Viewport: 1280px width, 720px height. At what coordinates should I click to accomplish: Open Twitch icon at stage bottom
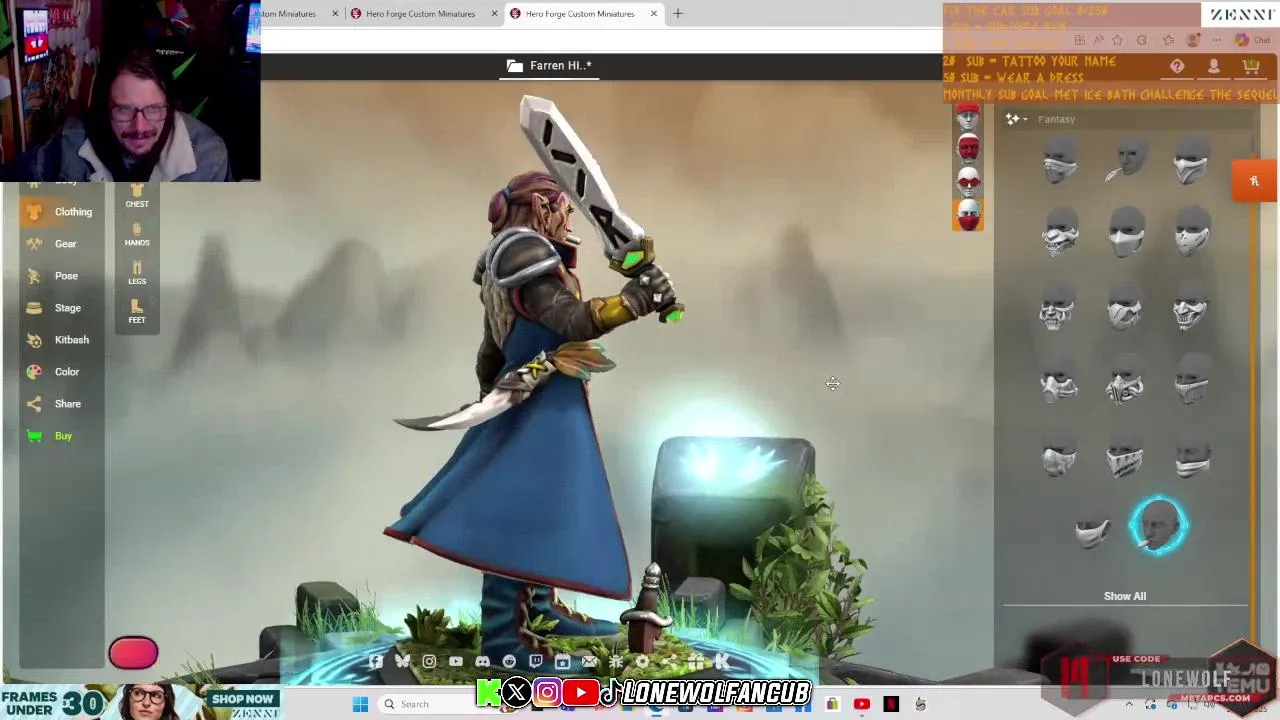tap(536, 662)
